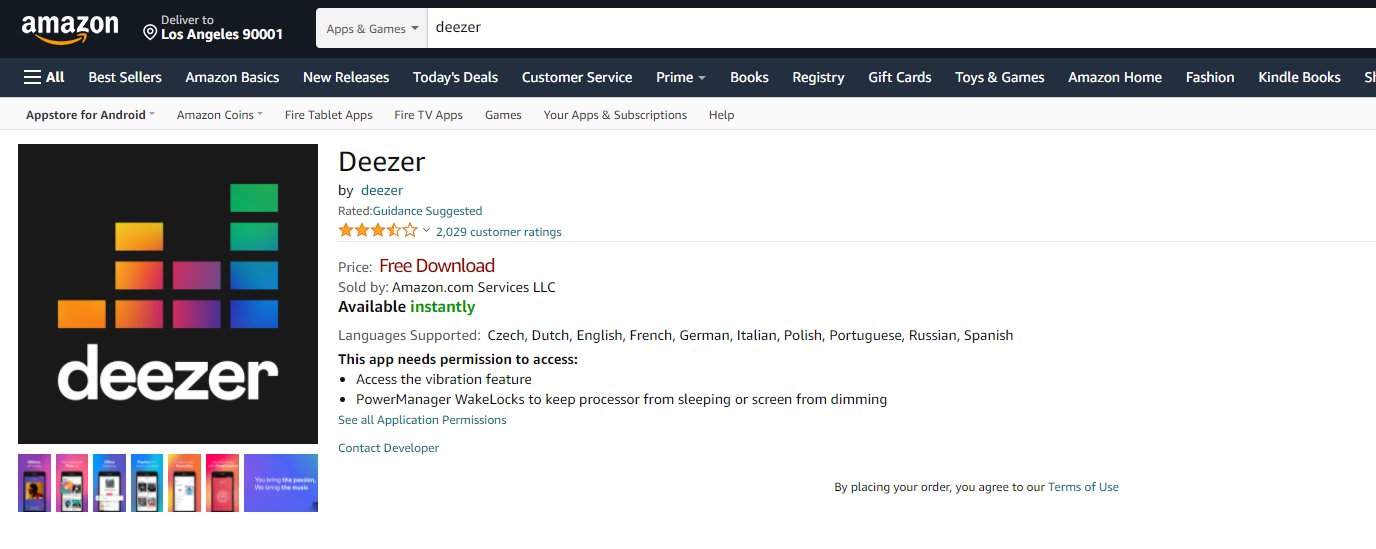The image size is (1376, 549).
Task: Open the Terms of Use link
Action: [x=1083, y=487]
